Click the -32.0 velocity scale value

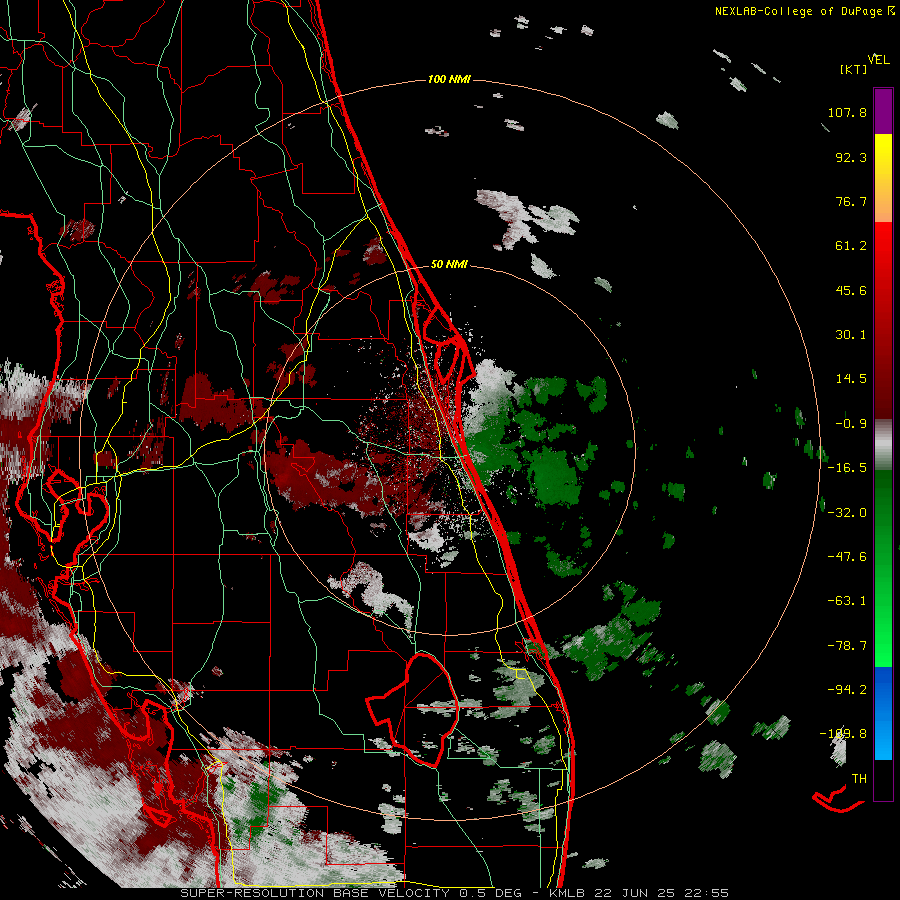pyautogui.click(x=847, y=513)
